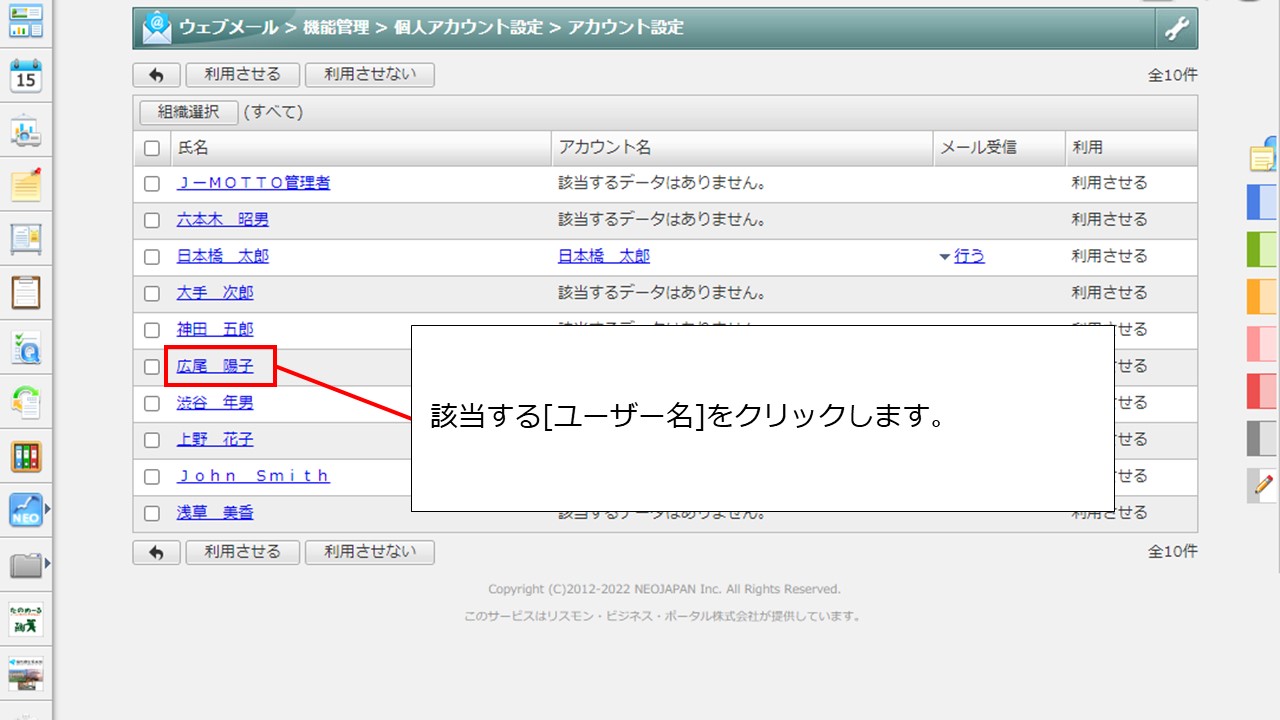The width and height of the screenshot is (1280, 720).
Task: Expand the NEO sidebar icon submenu
Action: pyautogui.click(x=47, y=510)
